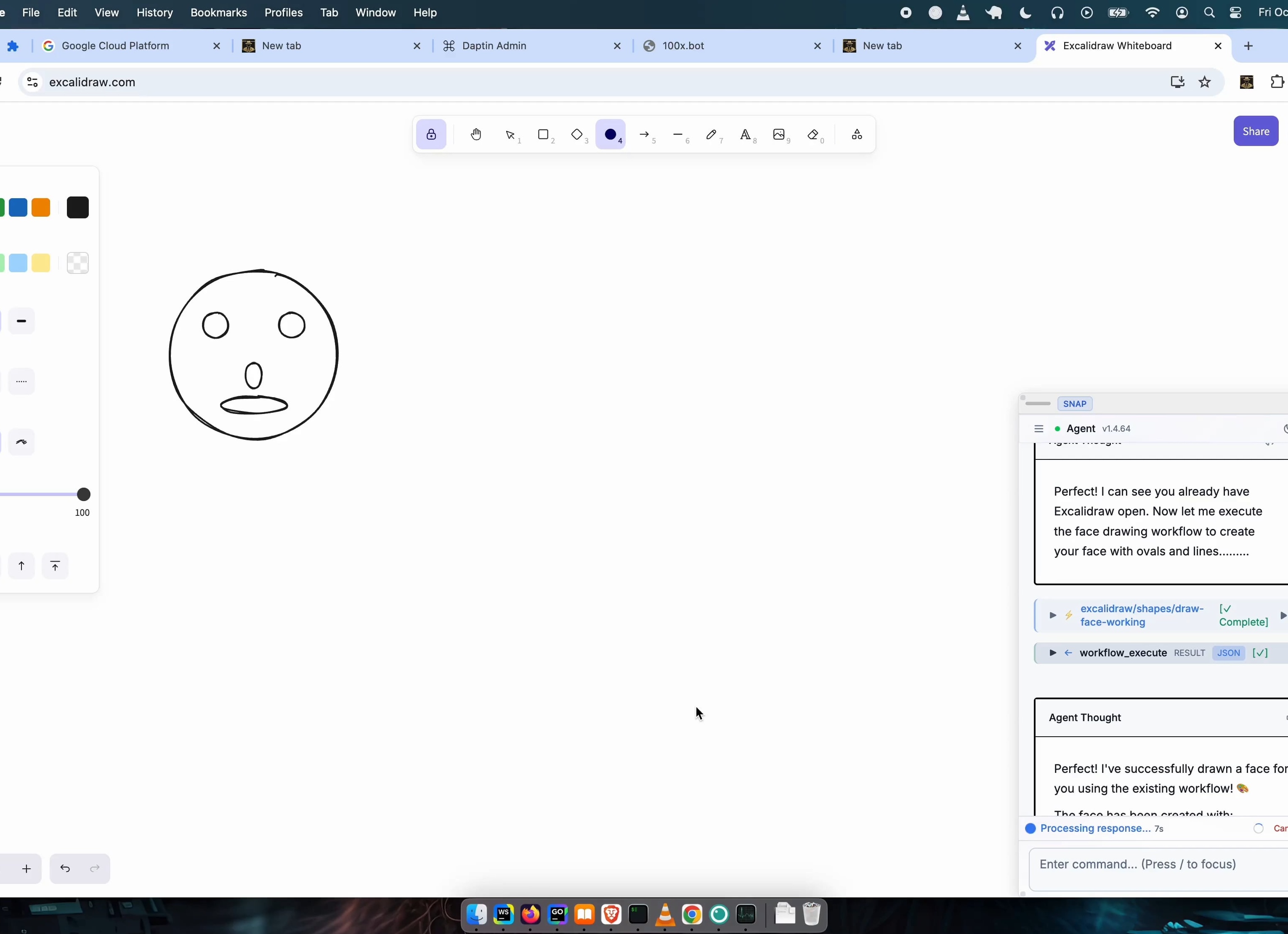Click the Undo button
The image size is (1288, 934).
65,869
